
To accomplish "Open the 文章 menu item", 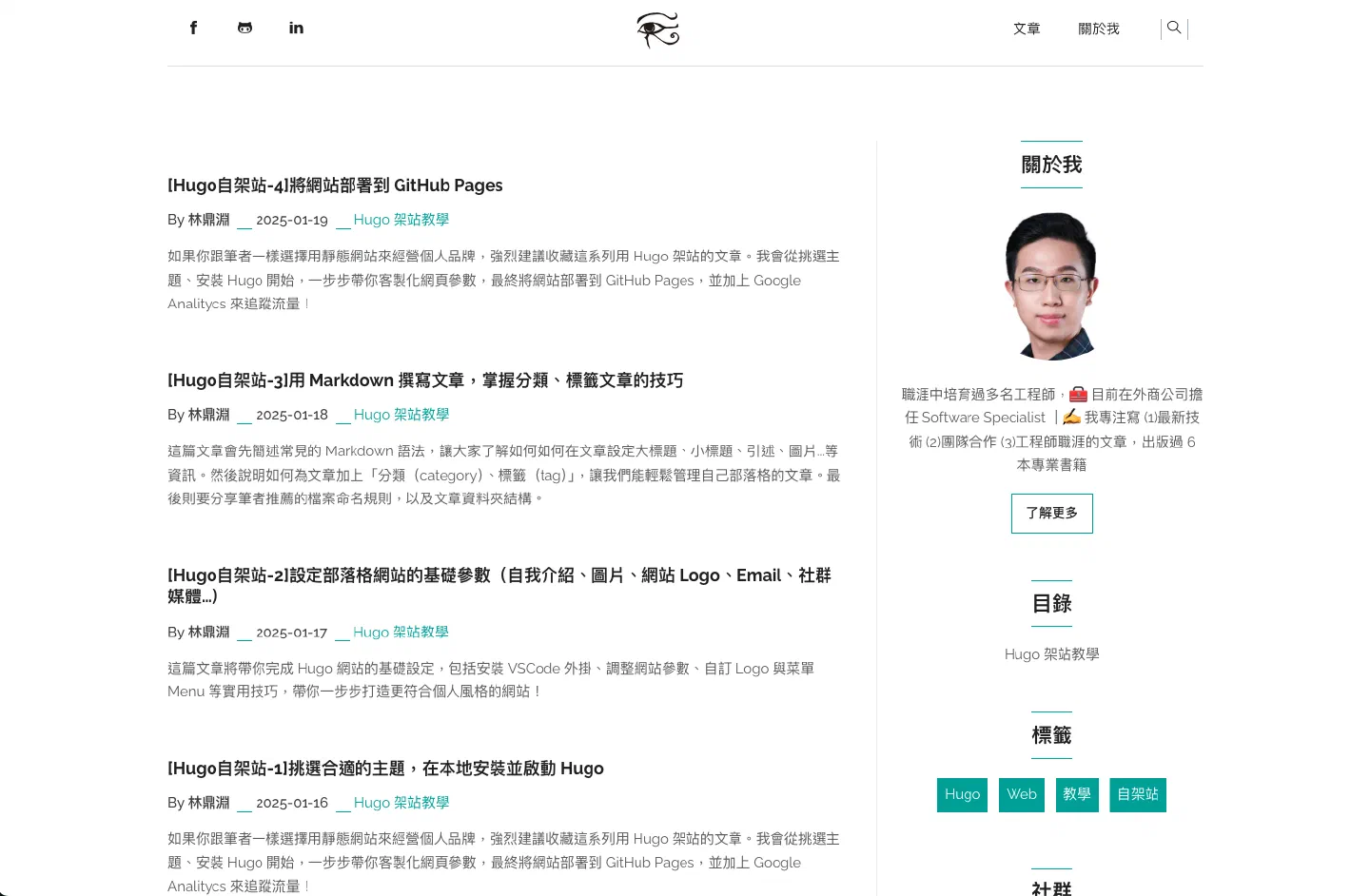I will tap(1027, 29).
